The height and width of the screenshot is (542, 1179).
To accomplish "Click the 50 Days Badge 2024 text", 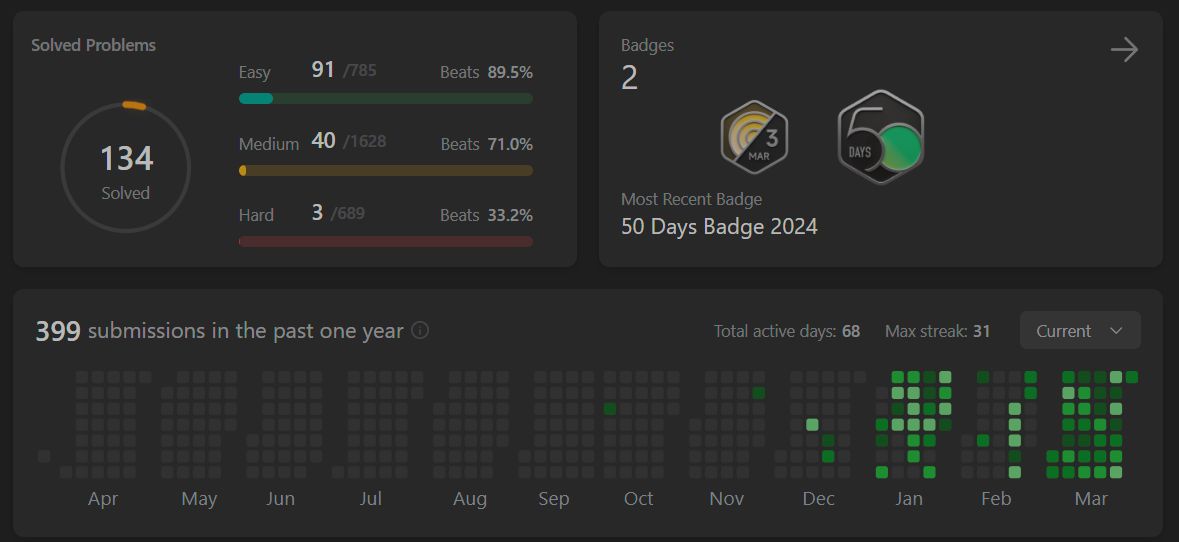I will pos(719,227).
